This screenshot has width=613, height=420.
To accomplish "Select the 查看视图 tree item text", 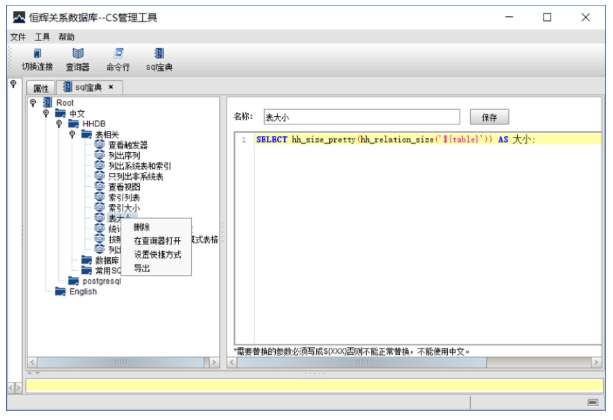I will point(124,187).
